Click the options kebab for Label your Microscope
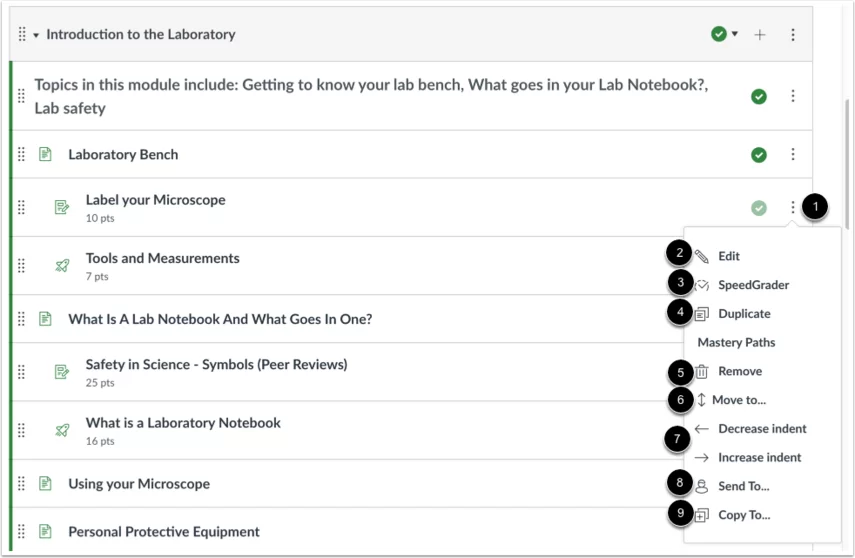 (x=793, y=208)
